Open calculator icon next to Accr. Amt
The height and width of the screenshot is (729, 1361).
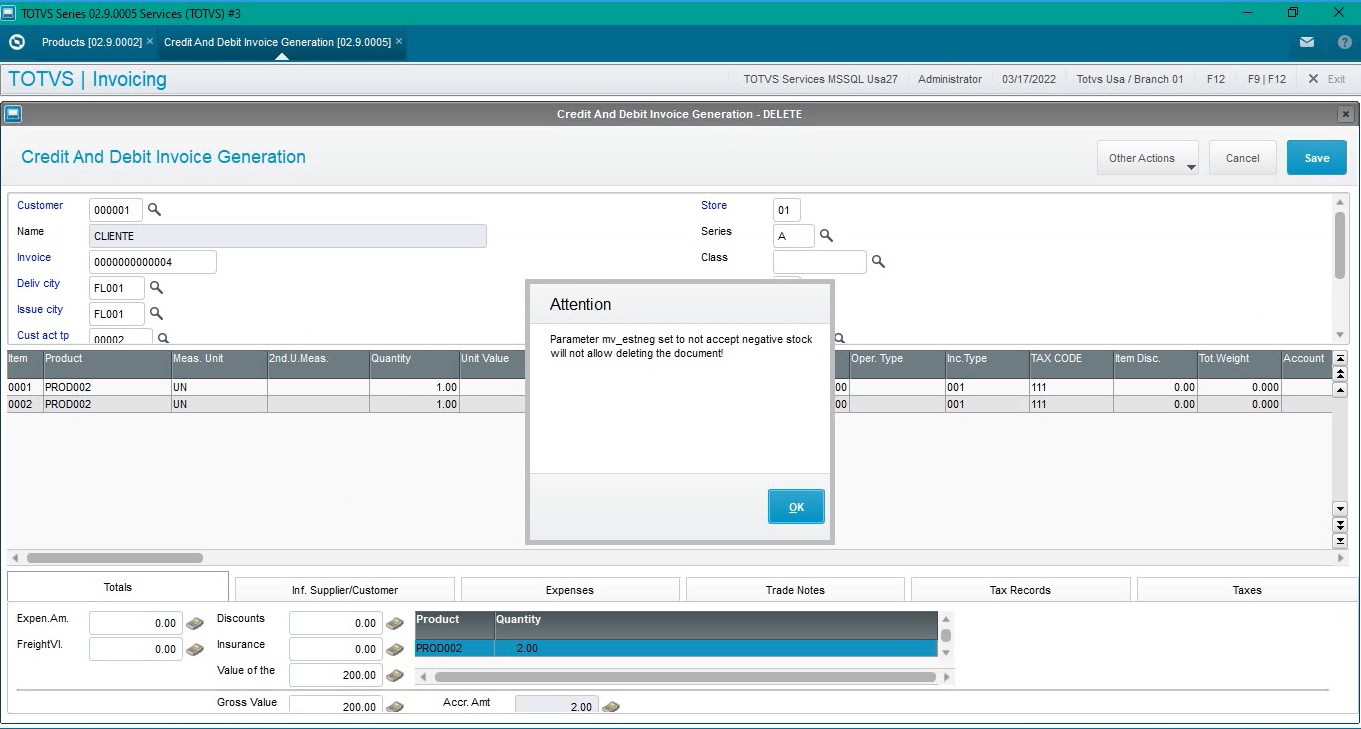click(x=611, y=706)
